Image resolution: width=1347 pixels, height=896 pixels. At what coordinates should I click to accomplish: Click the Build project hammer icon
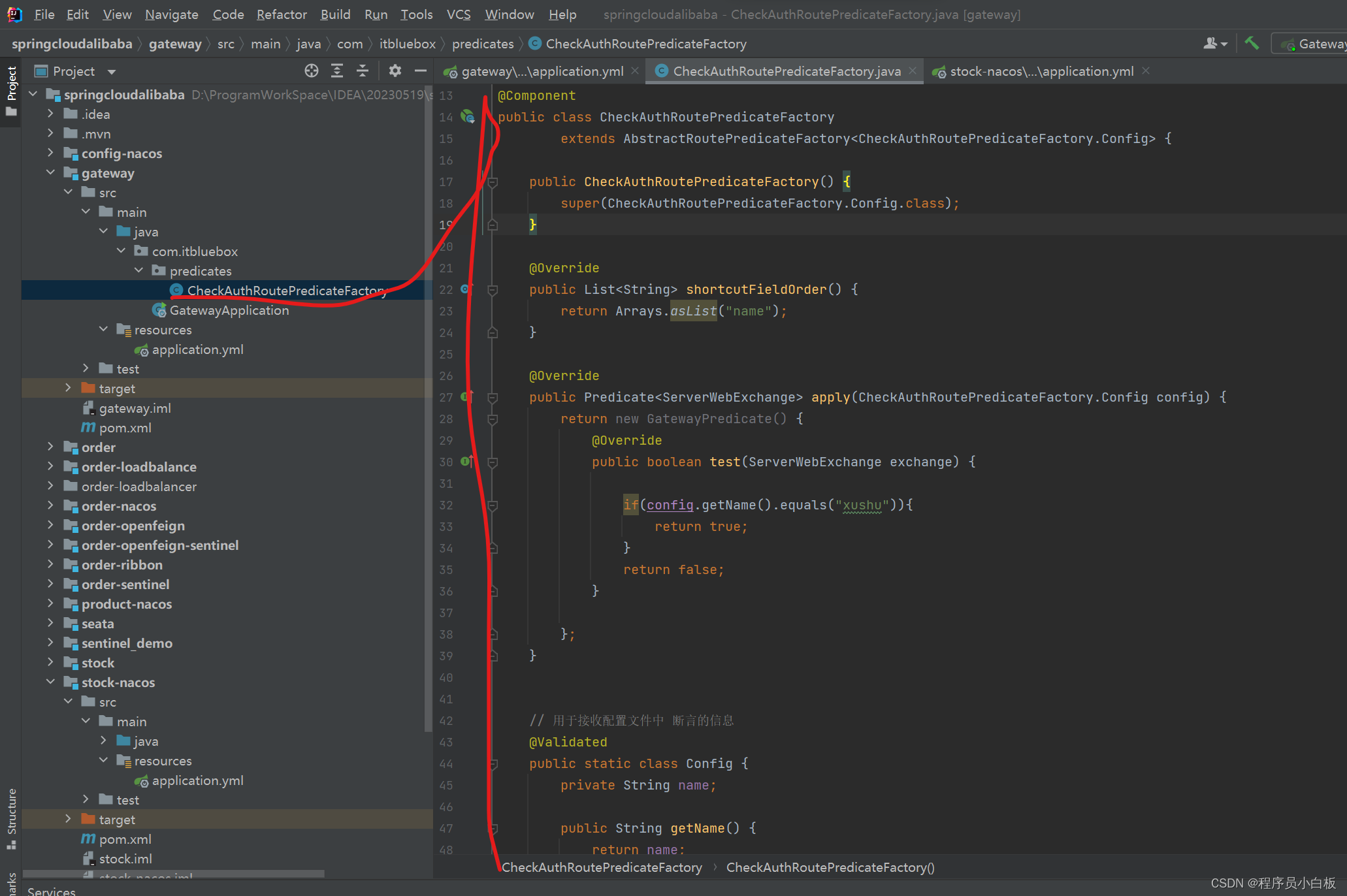pos(1251,44)
